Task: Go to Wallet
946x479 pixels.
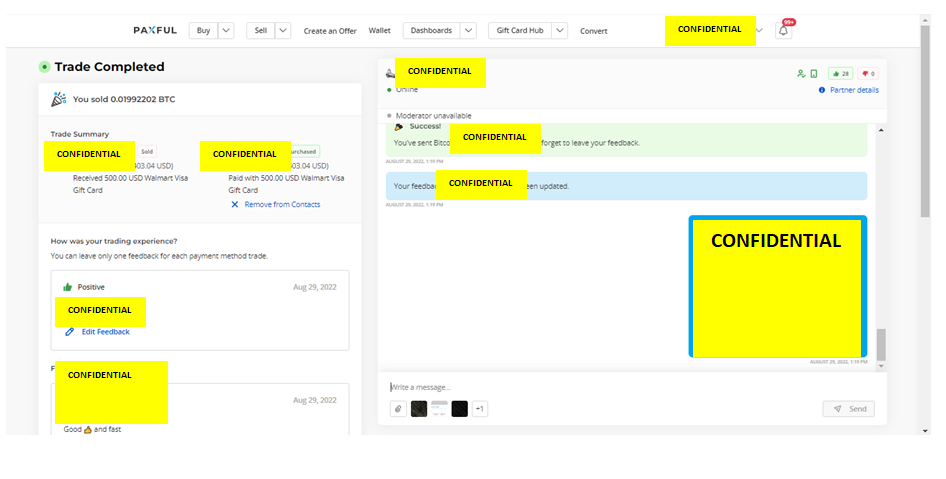Action: click(x=379, y=30)
